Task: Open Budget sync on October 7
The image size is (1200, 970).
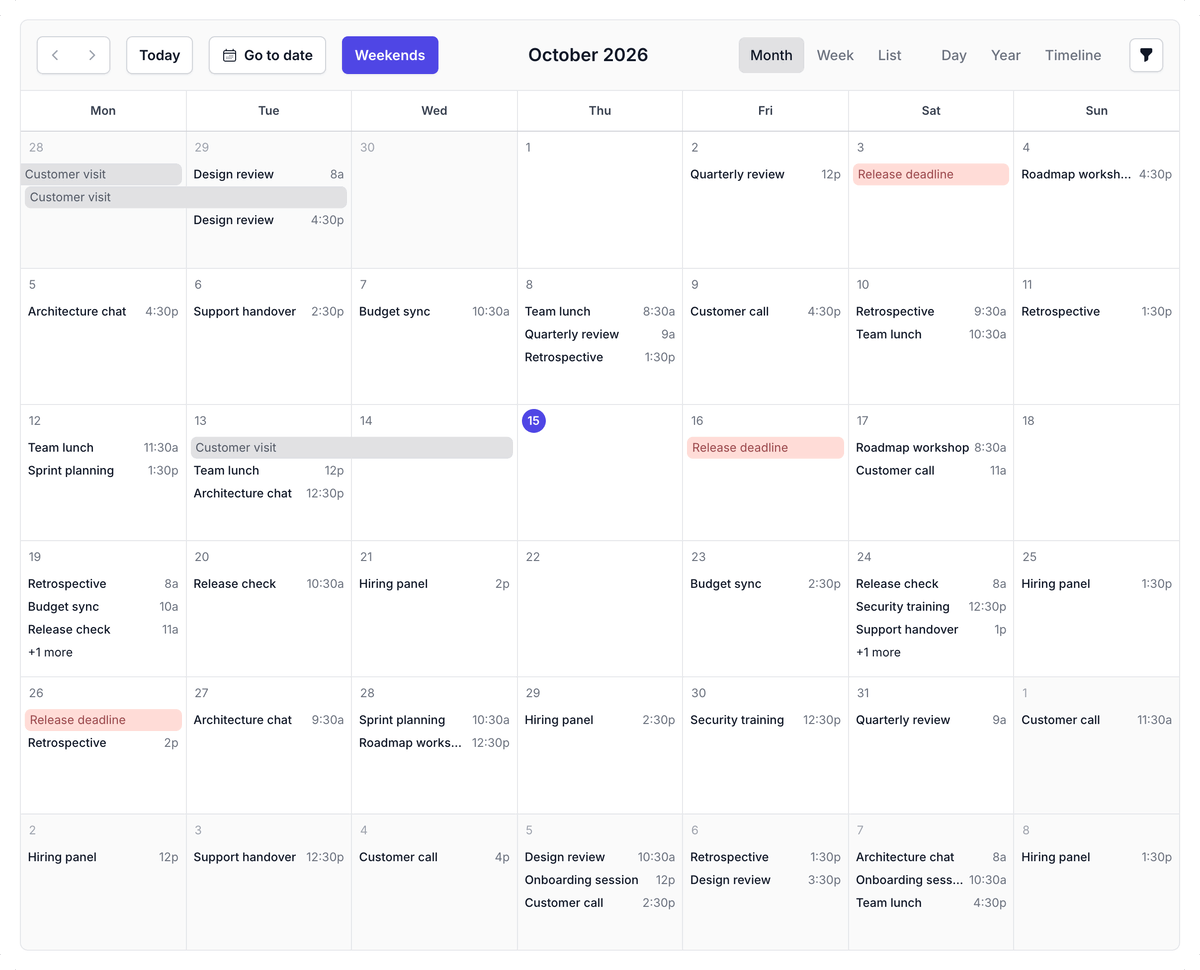Action: click(434, 311)
